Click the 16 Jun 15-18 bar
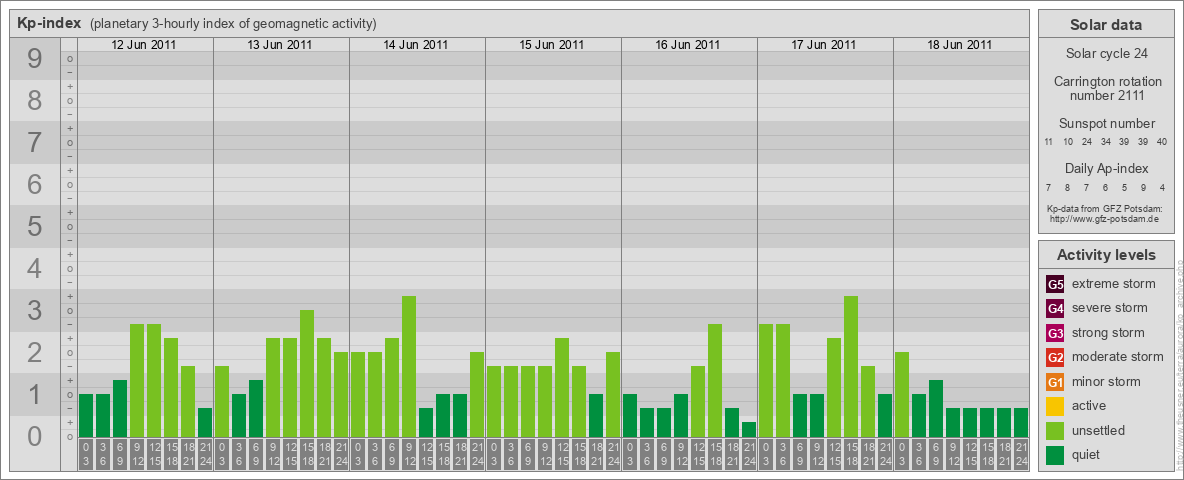1184x480 pixels. [x=714, y=380]
